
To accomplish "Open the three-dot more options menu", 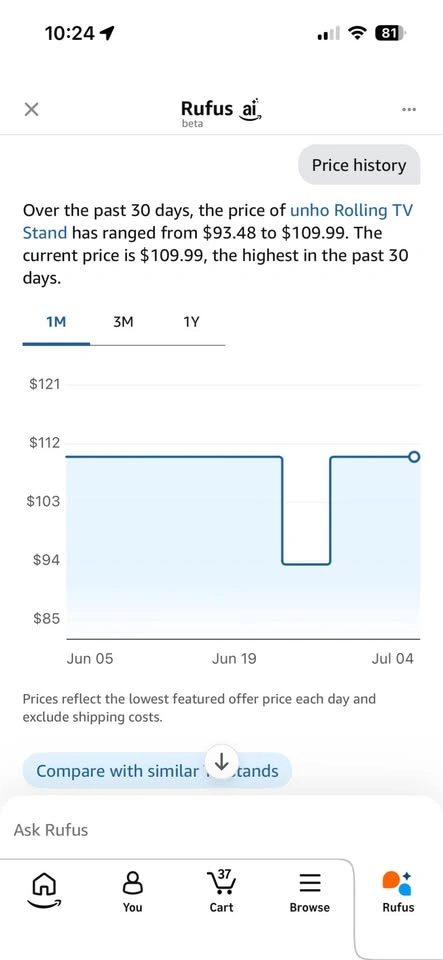I will 409,110.
